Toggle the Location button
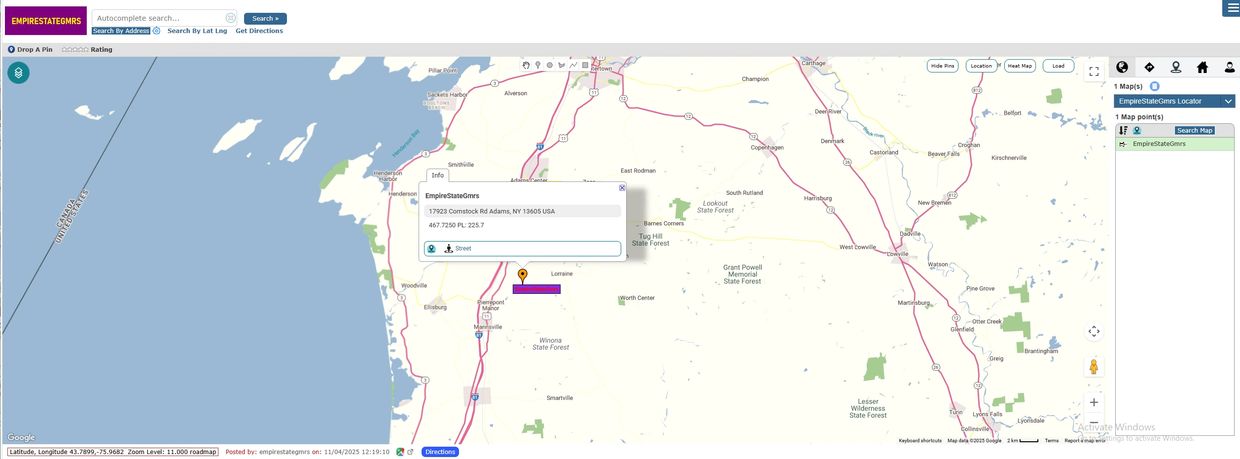This screenshot has width=1240, height=459. [981, 66]
